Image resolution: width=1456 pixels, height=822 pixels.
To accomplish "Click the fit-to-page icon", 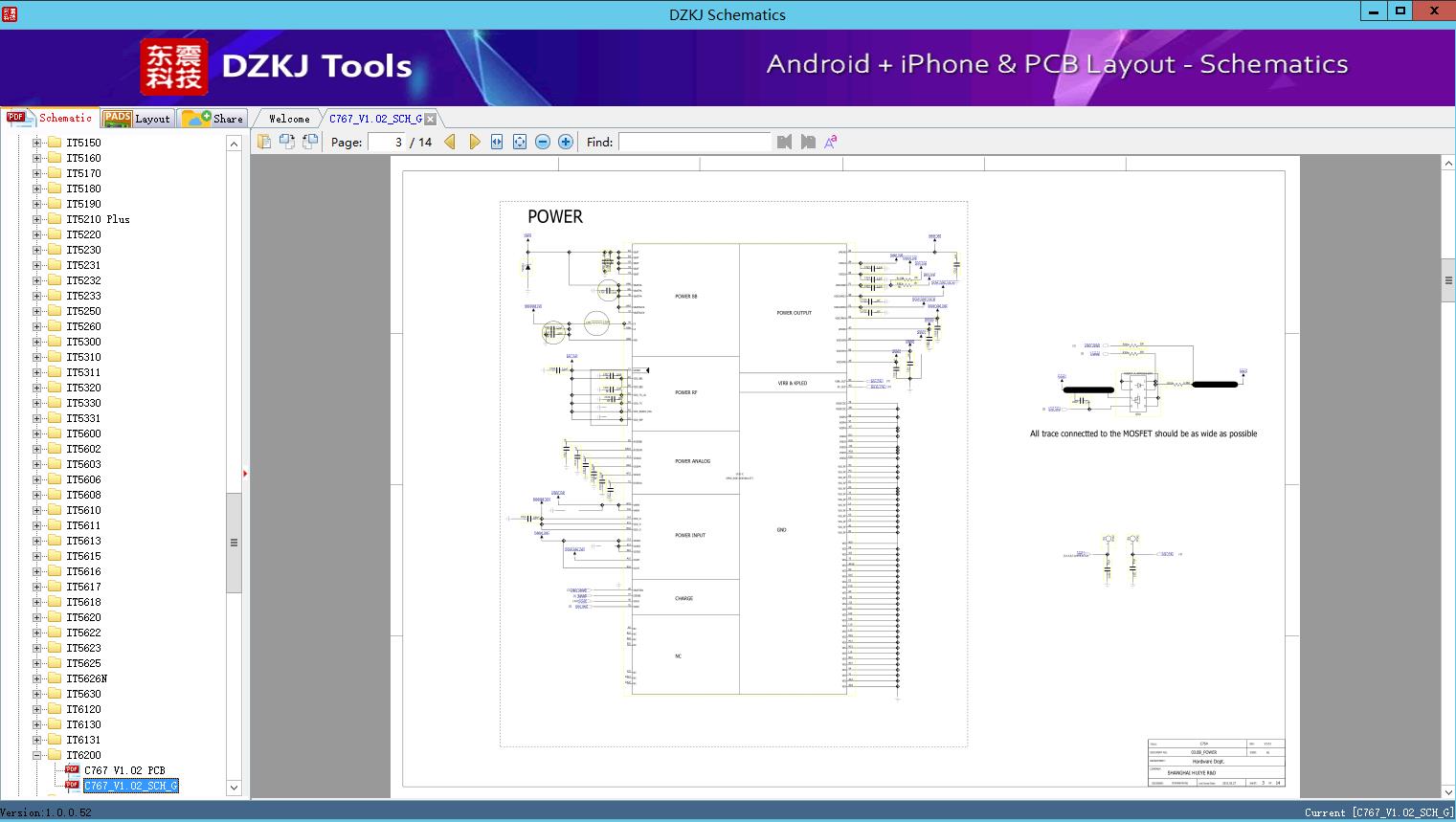I will click(x=520, y=142).
